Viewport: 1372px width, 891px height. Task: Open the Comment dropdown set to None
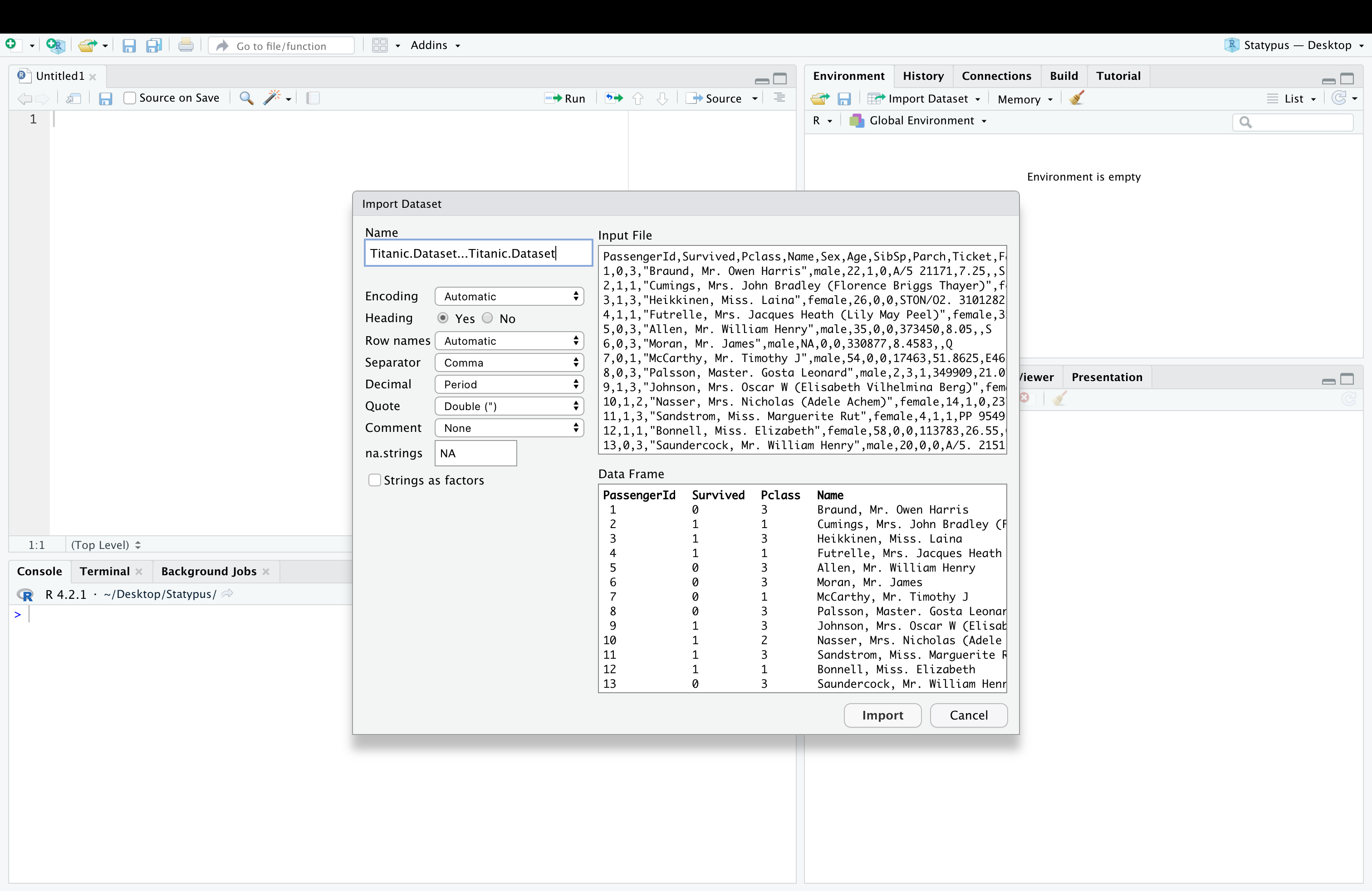pyautogui.click(x=509, y=428)
